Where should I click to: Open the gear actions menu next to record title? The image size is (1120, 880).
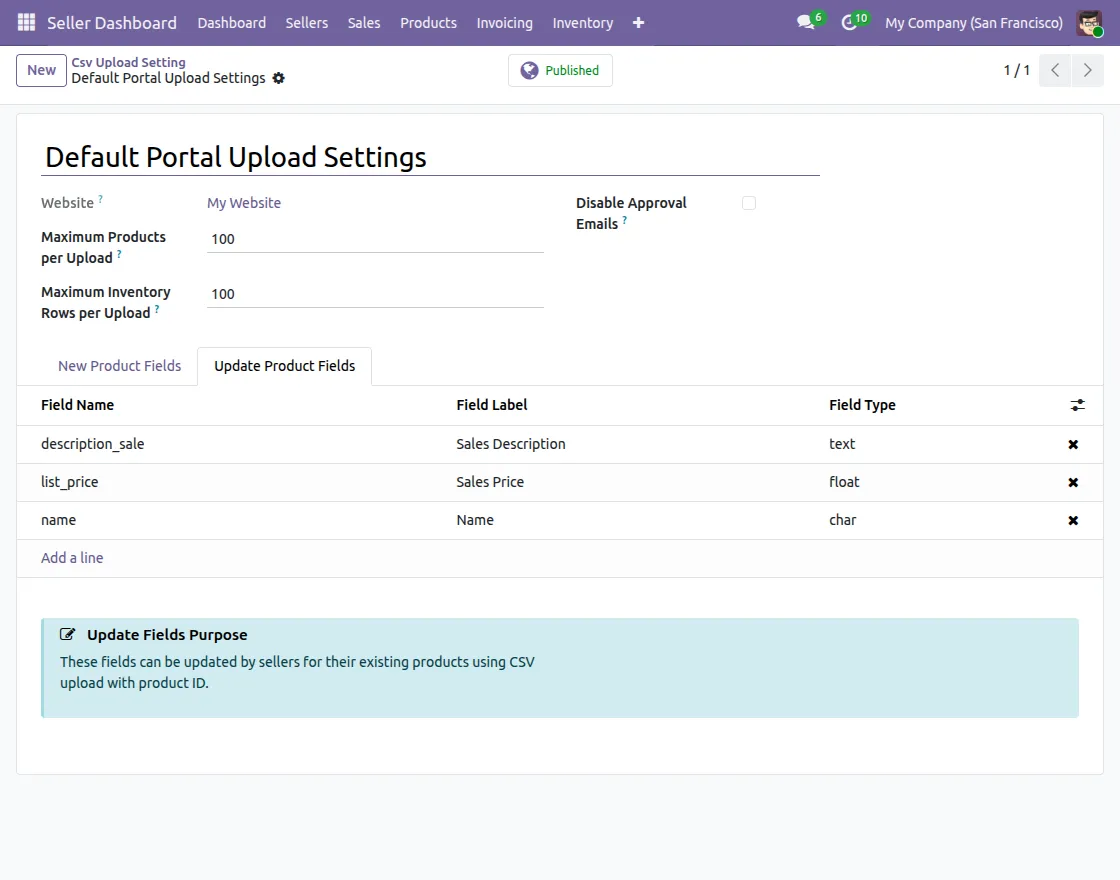[279, 78]
